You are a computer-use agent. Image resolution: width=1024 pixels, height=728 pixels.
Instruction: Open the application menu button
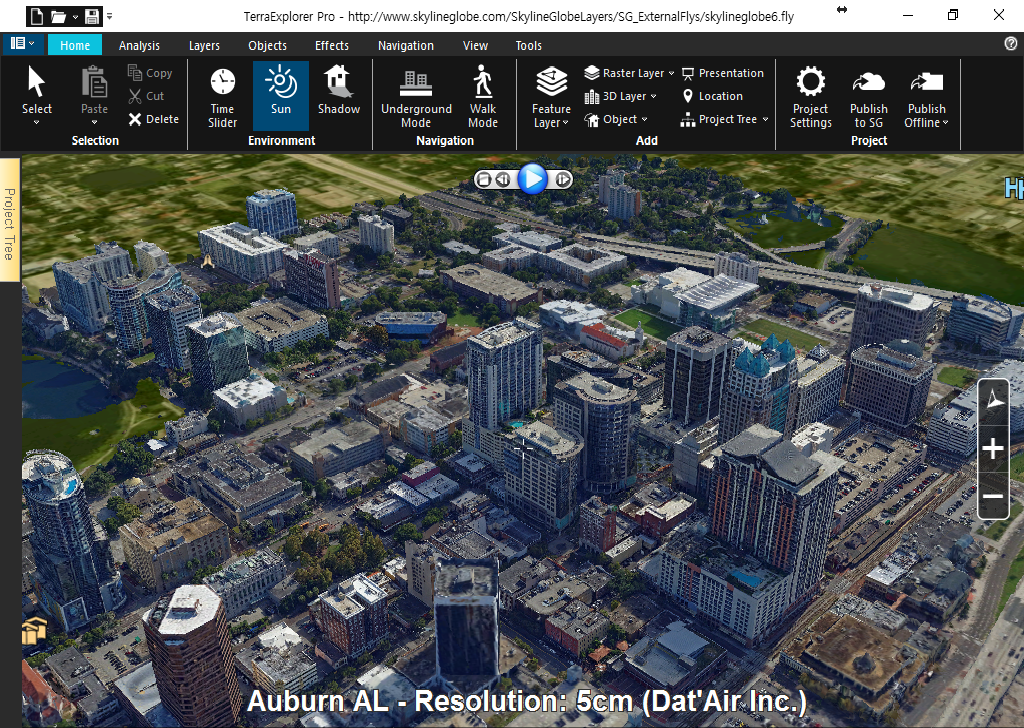[x=23, y=44]
